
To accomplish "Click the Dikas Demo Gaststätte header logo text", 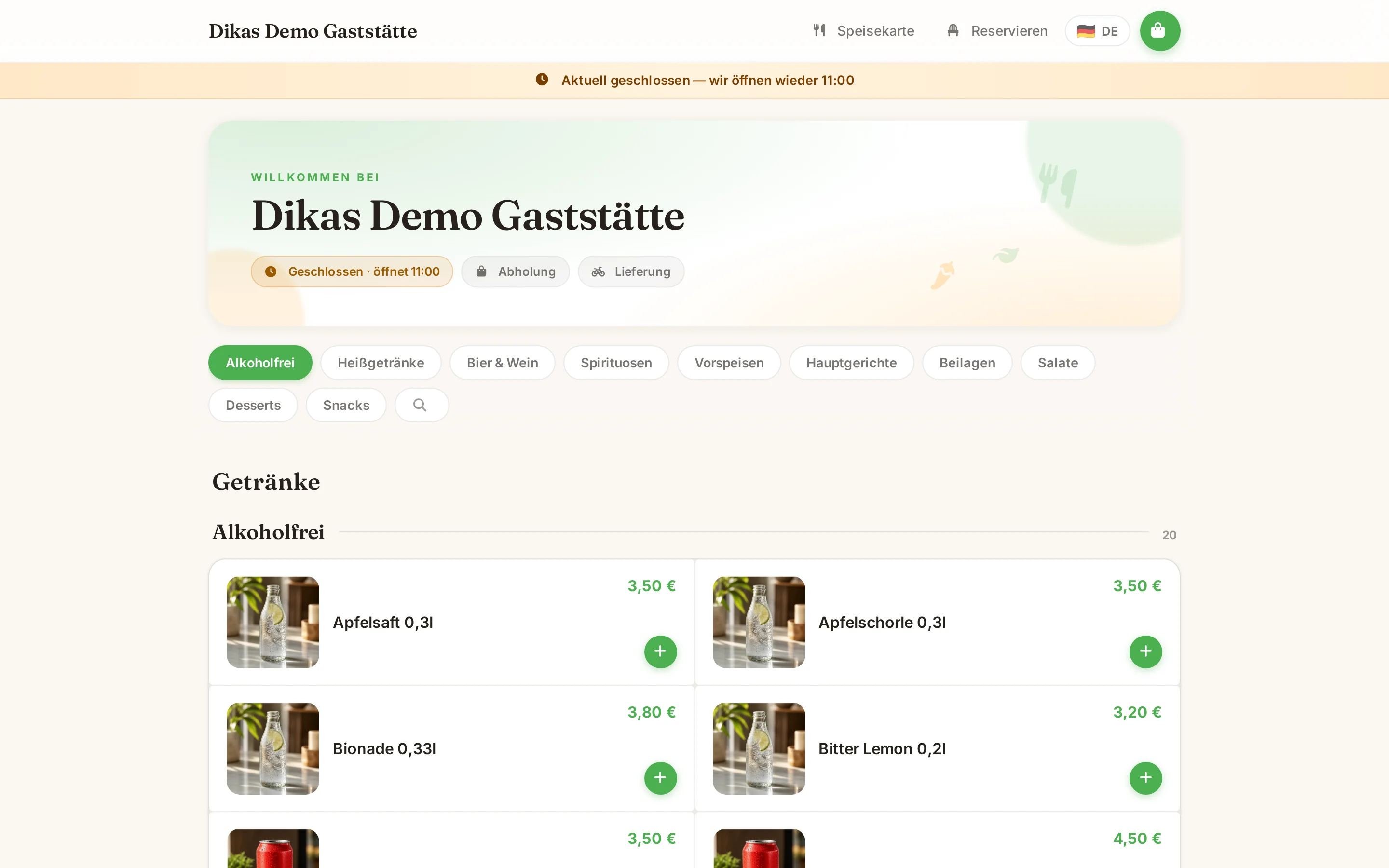I will (x=313, y=31).
